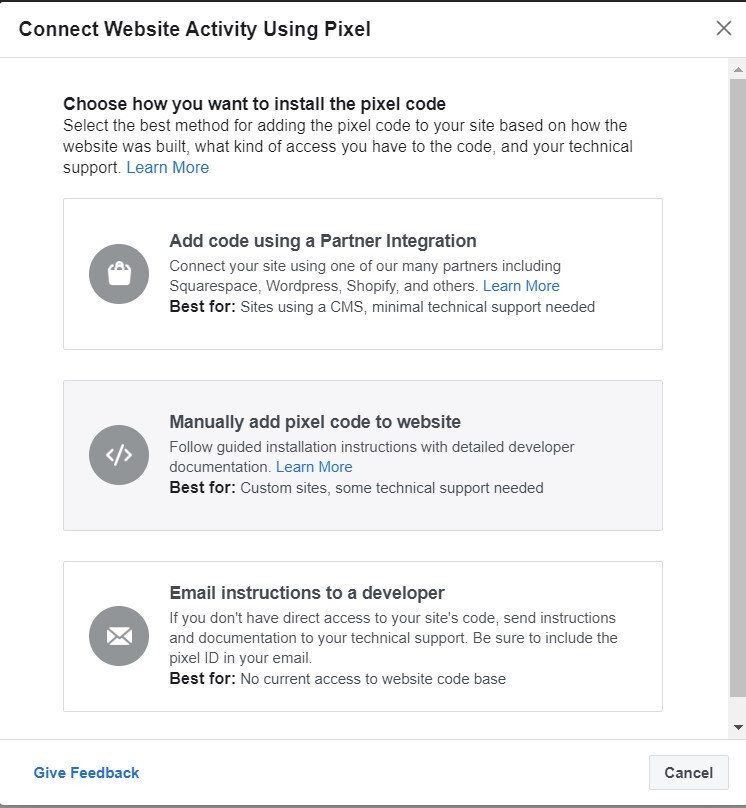Click the scrollbar up arrow
This screenshot has width=746, height=808.
pos(738,69)
